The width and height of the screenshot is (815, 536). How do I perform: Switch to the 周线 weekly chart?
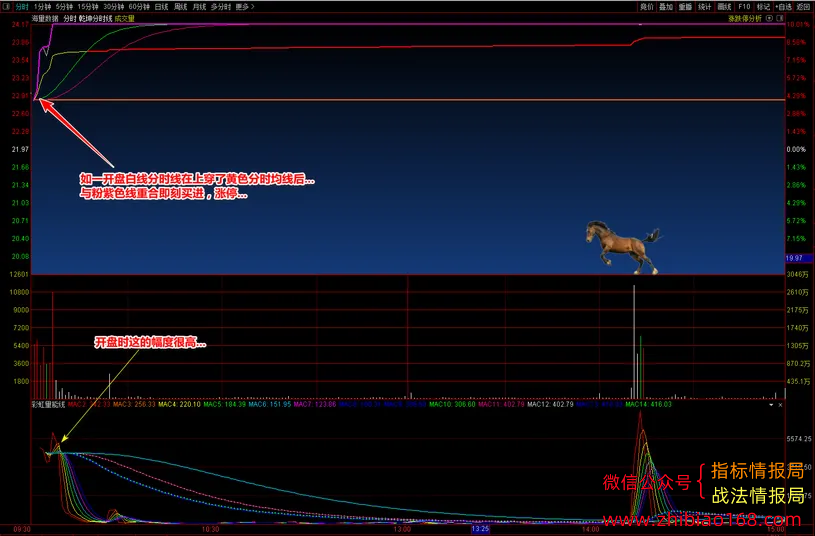click(180, 7)
